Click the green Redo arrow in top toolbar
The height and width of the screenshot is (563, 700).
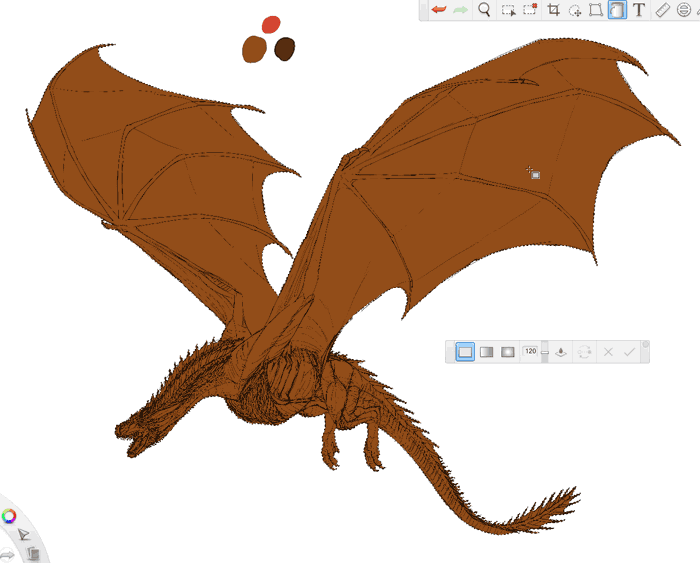pyautogui.click(x=460, y=9)
